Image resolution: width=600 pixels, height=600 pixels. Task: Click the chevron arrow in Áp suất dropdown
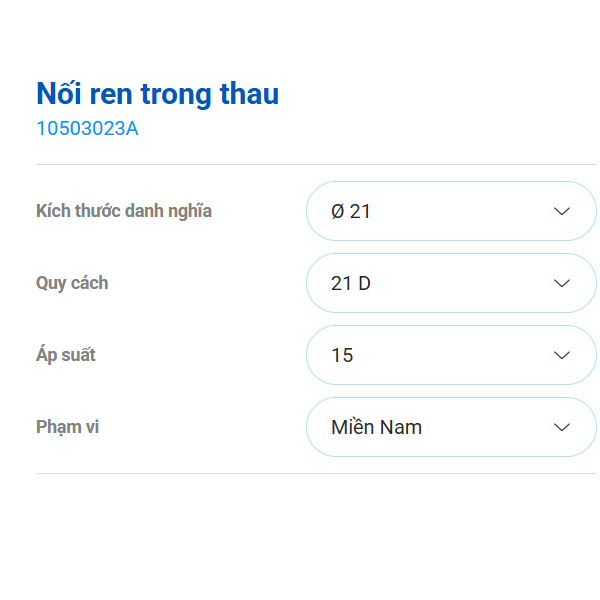click(562, 355)
